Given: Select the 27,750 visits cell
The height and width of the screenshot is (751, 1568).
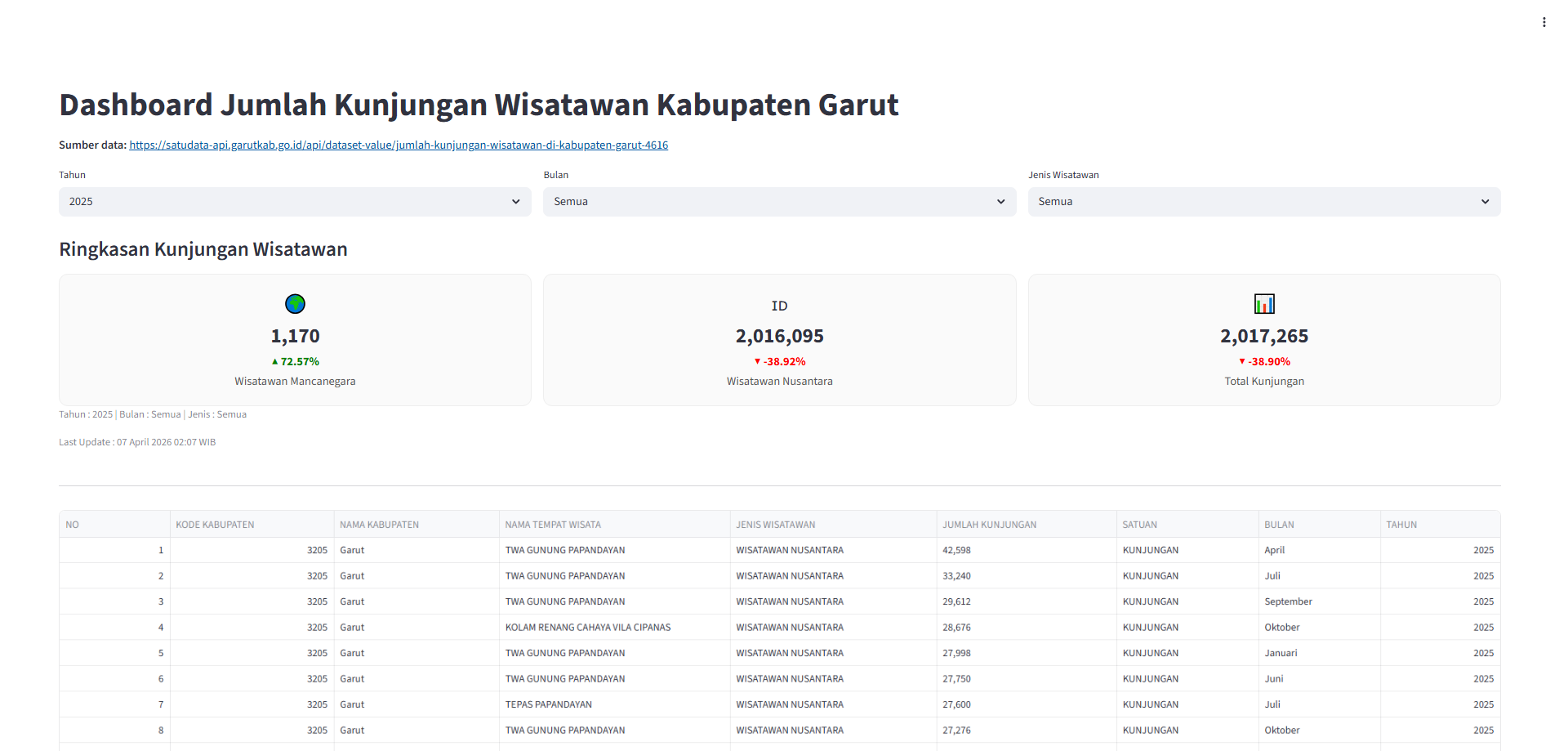Looking at the screenshot, I should tap(1027, 679).
